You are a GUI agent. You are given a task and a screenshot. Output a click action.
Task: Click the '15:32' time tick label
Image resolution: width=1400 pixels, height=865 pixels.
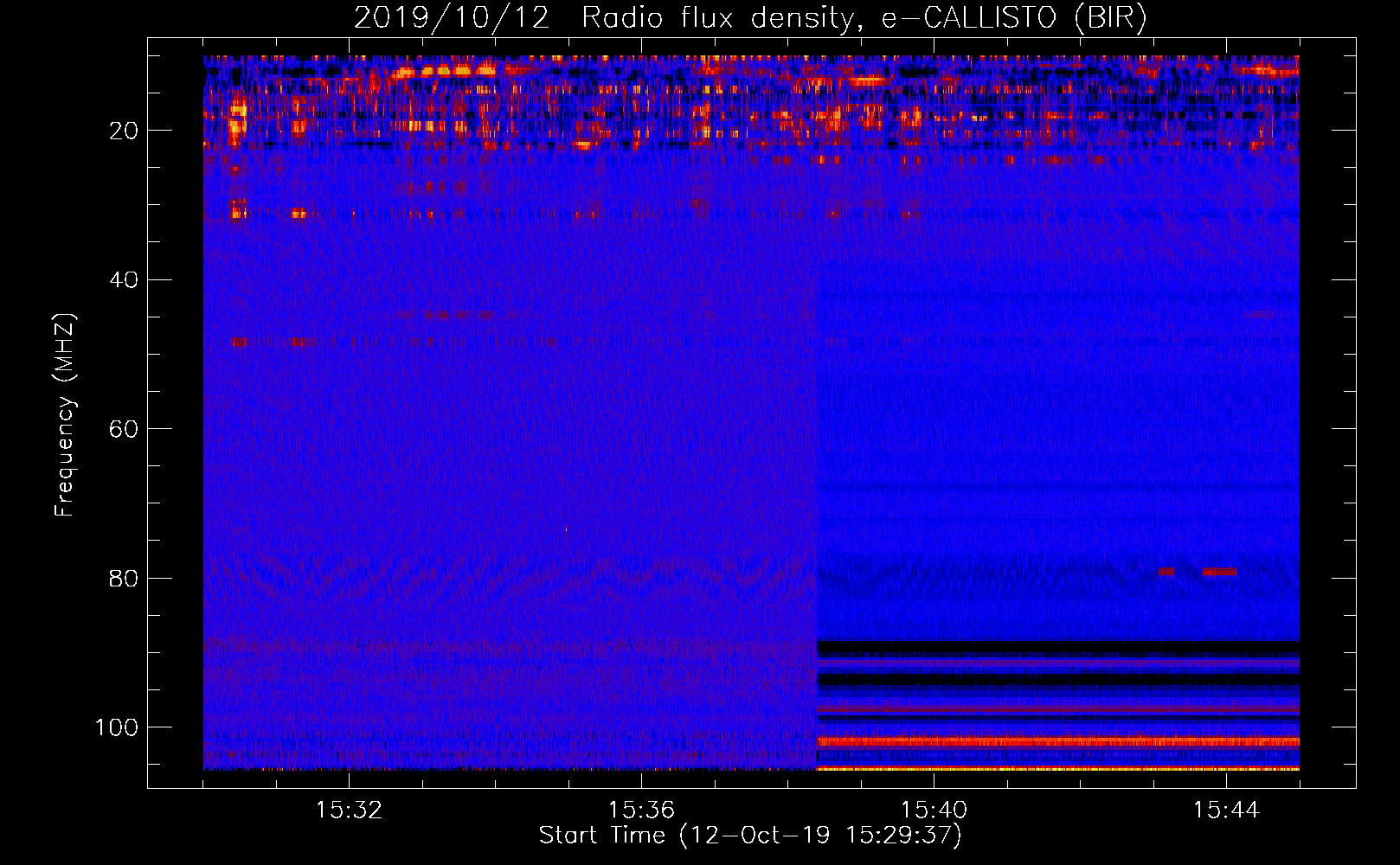349,811
